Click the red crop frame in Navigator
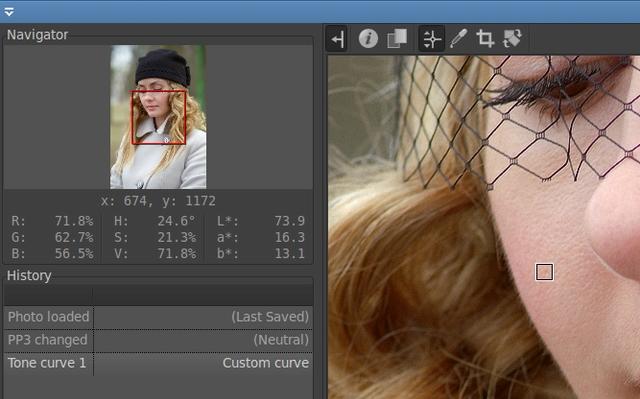This screenshot has height=399, width=640. [159, 117]
